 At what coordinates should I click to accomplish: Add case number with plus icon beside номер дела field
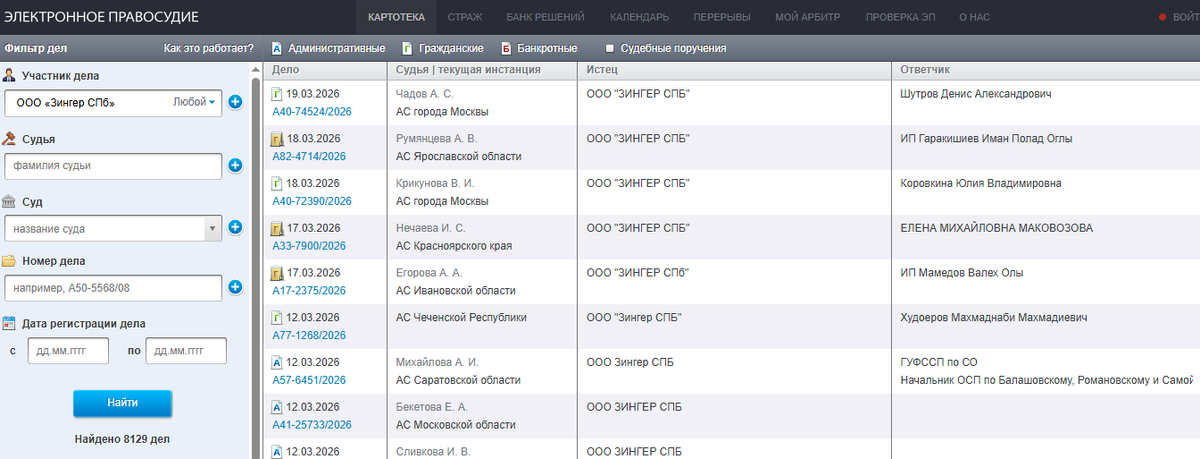pos(236,288)
